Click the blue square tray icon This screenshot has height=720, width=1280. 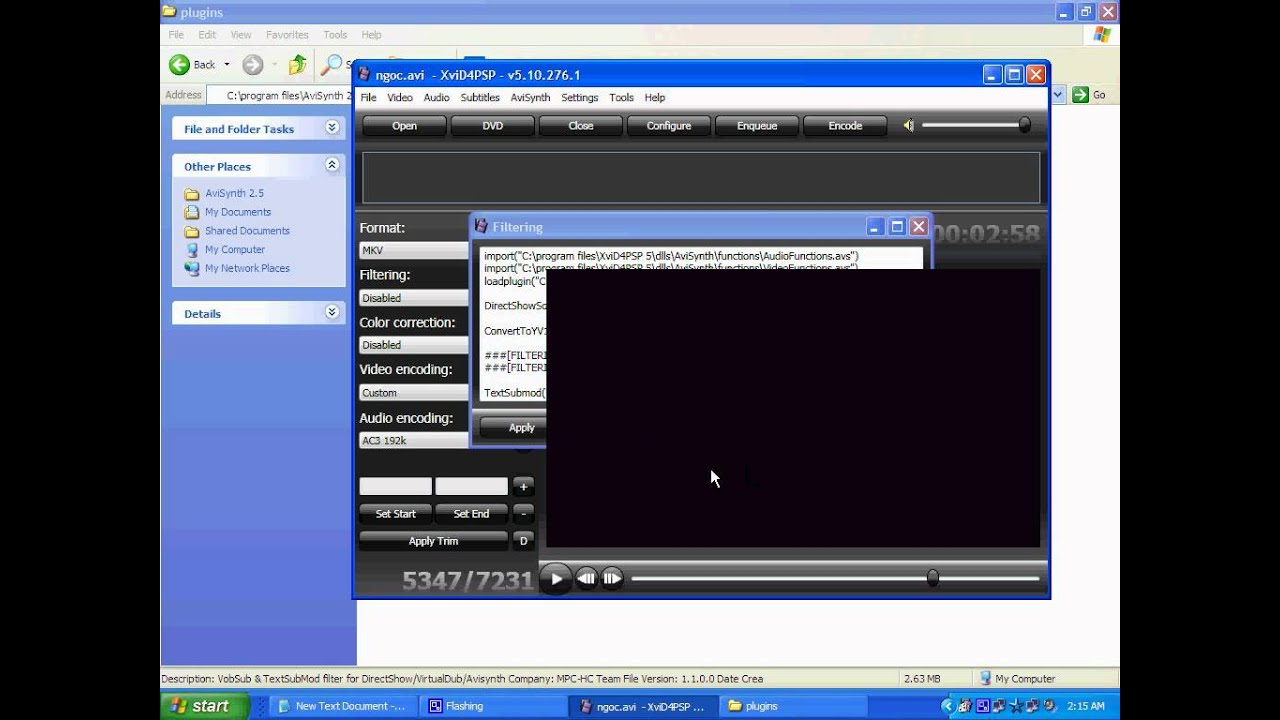coord(981,706)
